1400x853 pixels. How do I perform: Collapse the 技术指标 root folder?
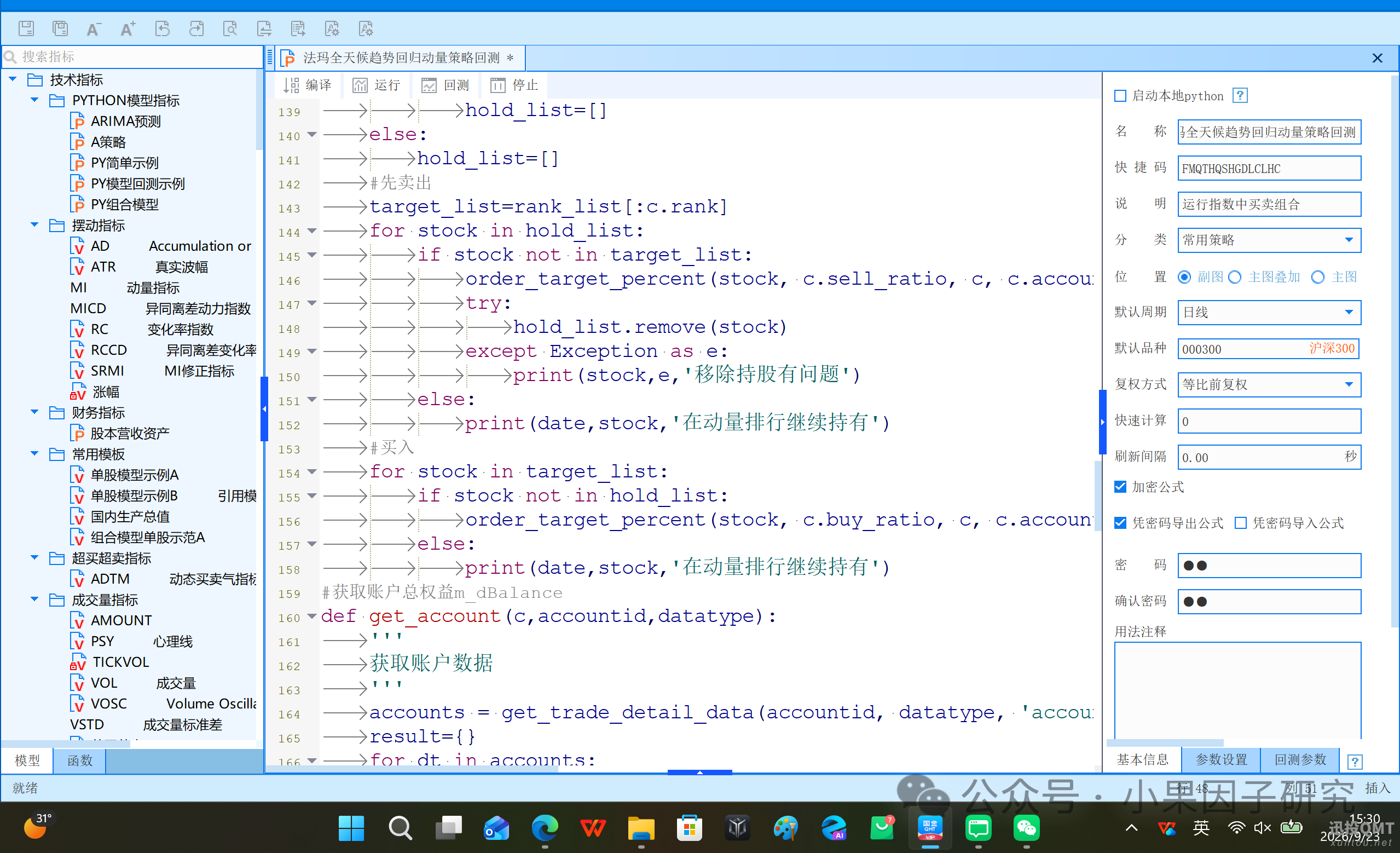click(x=13, y=79)
